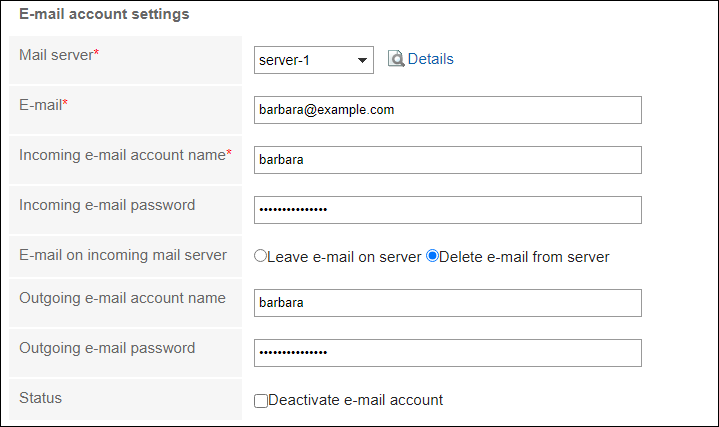This screenshot has height=427, width=719.
Task: Click the Outgoing e-mail account name label
Action: pyautogui.click(x=122, y=298)
